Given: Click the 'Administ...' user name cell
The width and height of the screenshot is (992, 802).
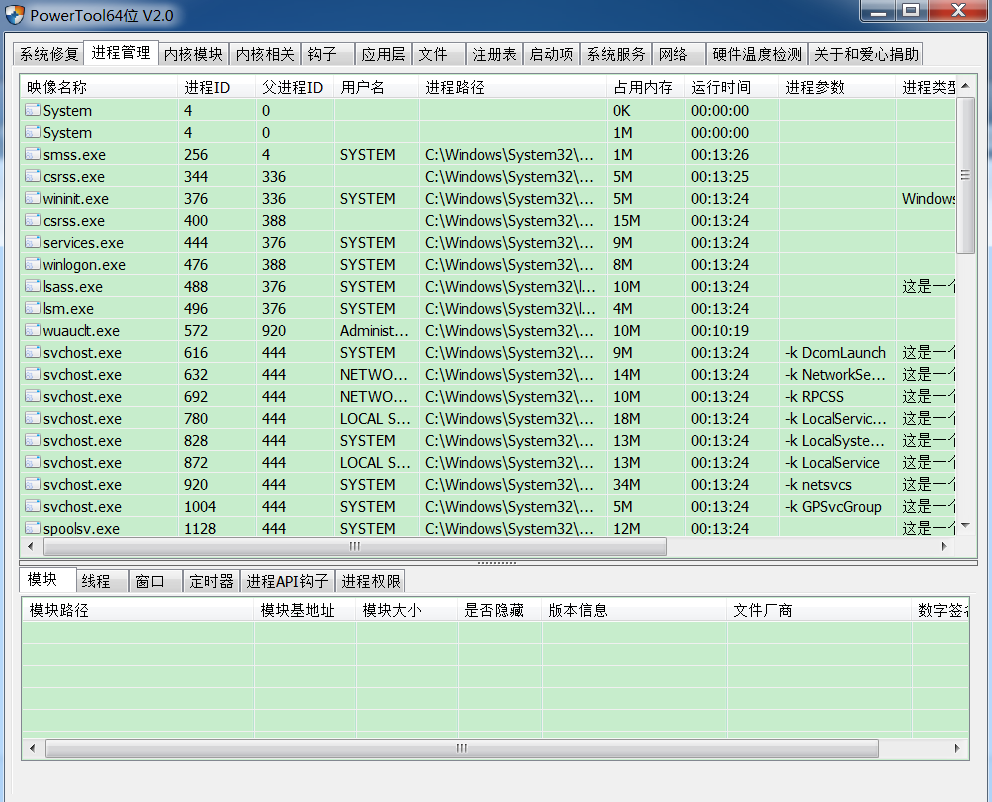Looking at the screenshot, I should 376,330.
